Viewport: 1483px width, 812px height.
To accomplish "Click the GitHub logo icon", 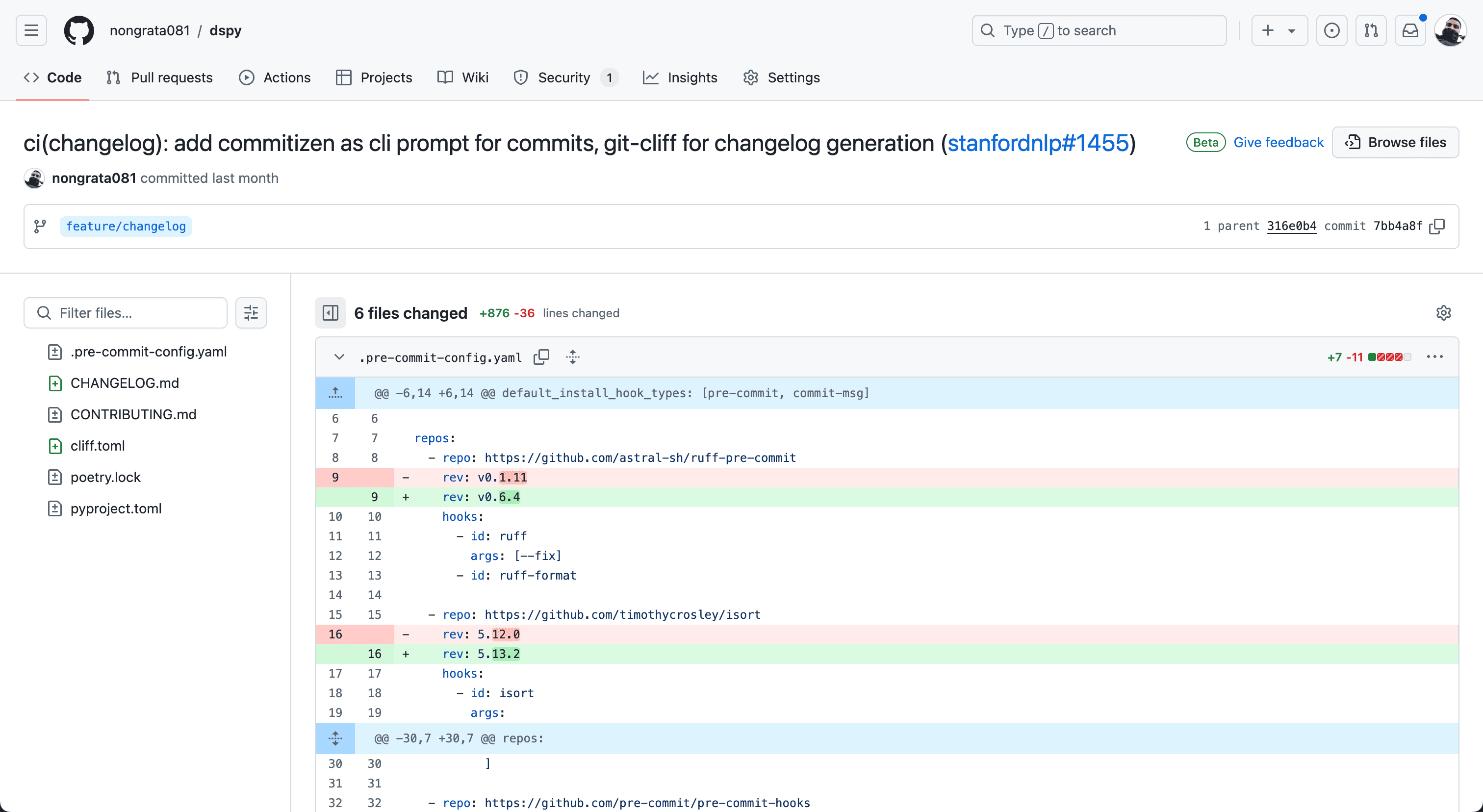I will tap(78, 30).
